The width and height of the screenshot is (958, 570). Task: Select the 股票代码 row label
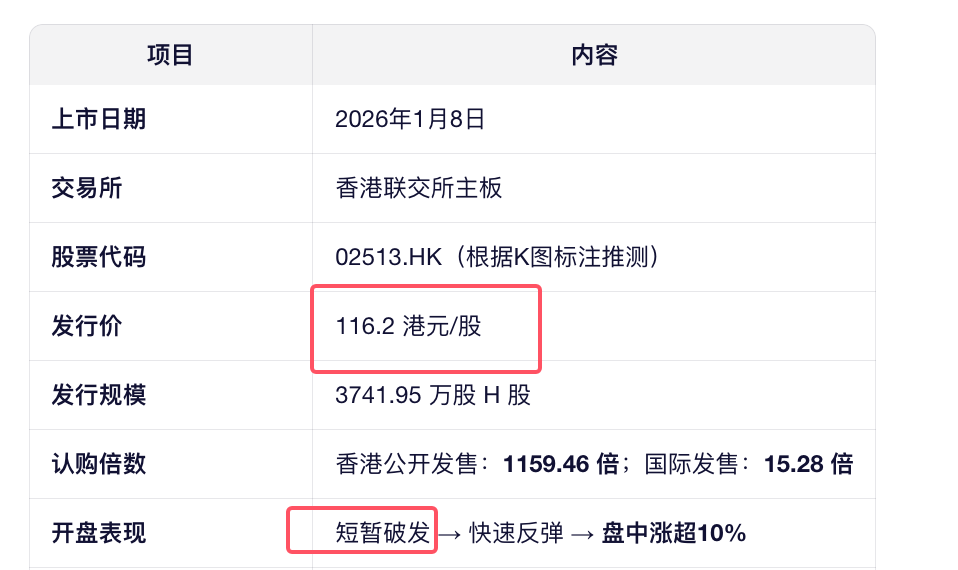99,257
